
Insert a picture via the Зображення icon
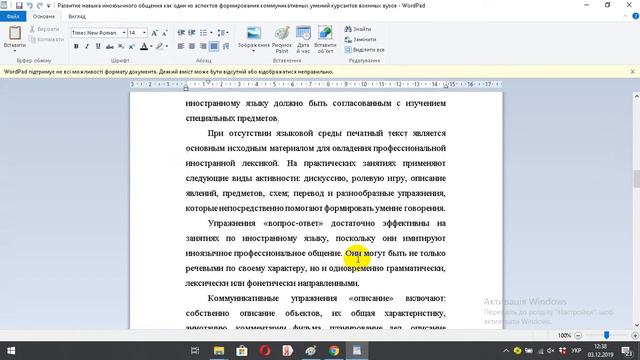[253, 33]
